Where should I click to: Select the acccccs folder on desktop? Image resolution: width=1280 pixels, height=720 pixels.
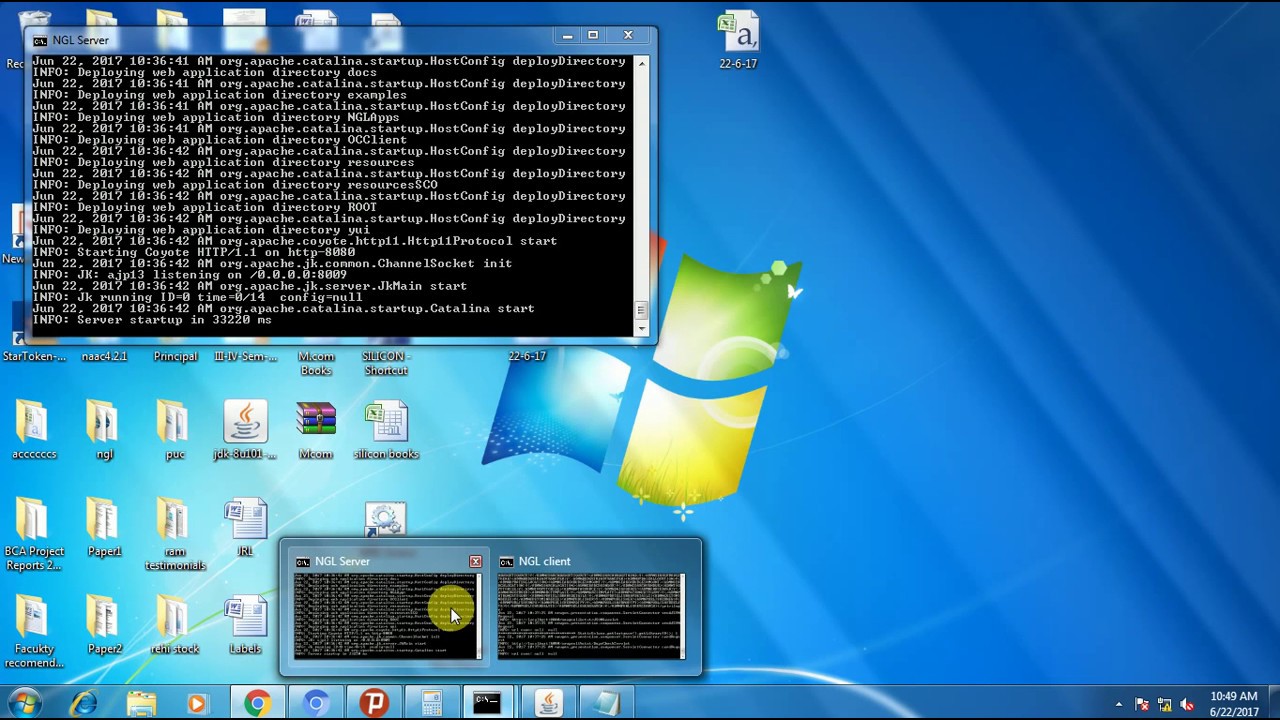click(33, 431)
